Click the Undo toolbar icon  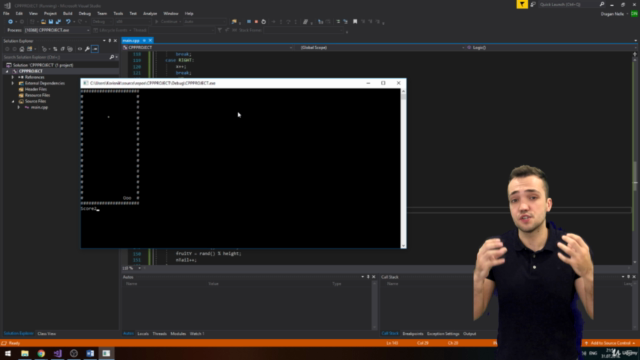tap(68, 22)
